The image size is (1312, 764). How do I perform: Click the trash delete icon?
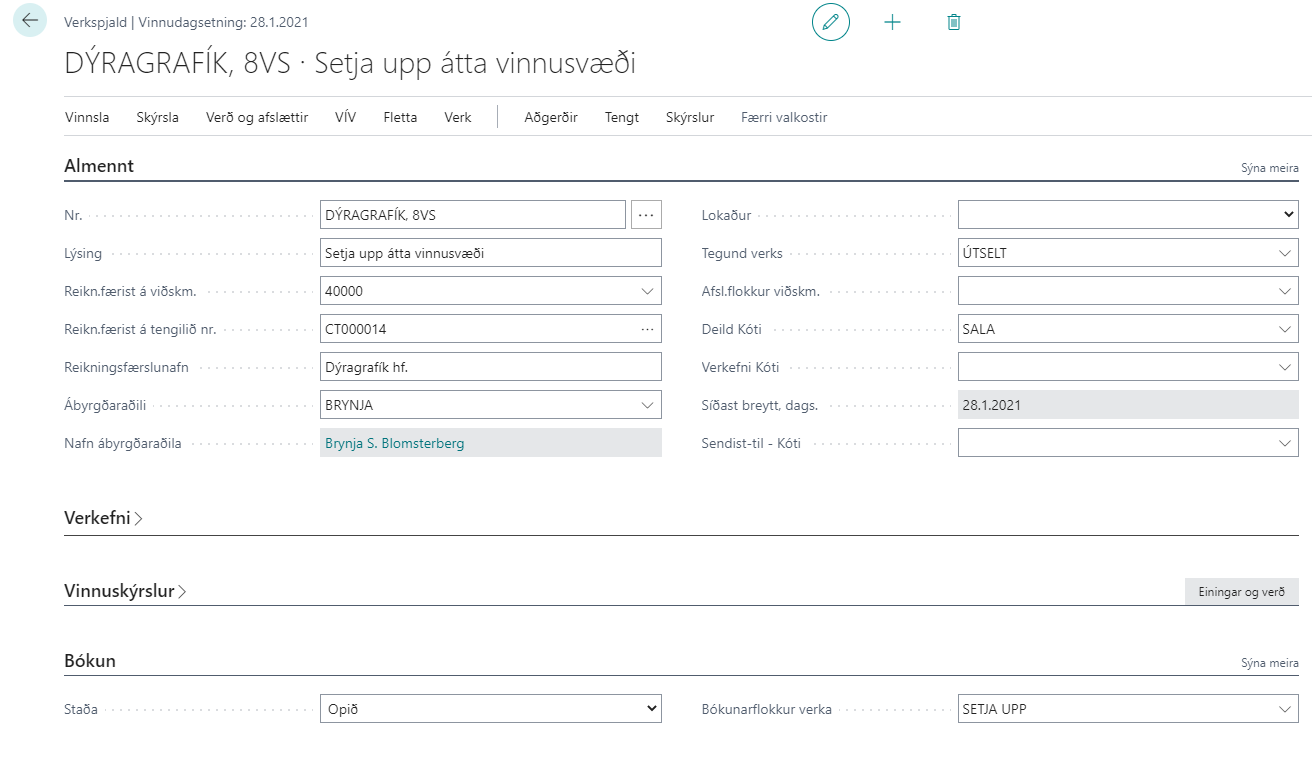point(953,22)
